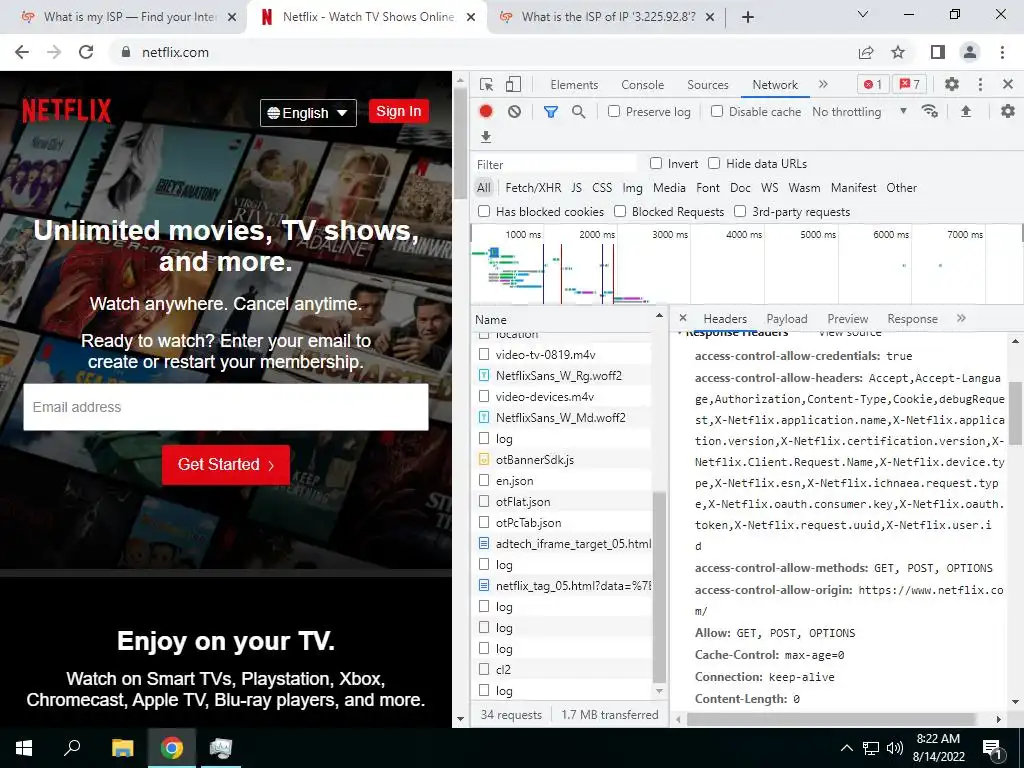Viewport: 1024px width, 768px height.
Task: Click the Get Started button
Action: pos(226,464)
